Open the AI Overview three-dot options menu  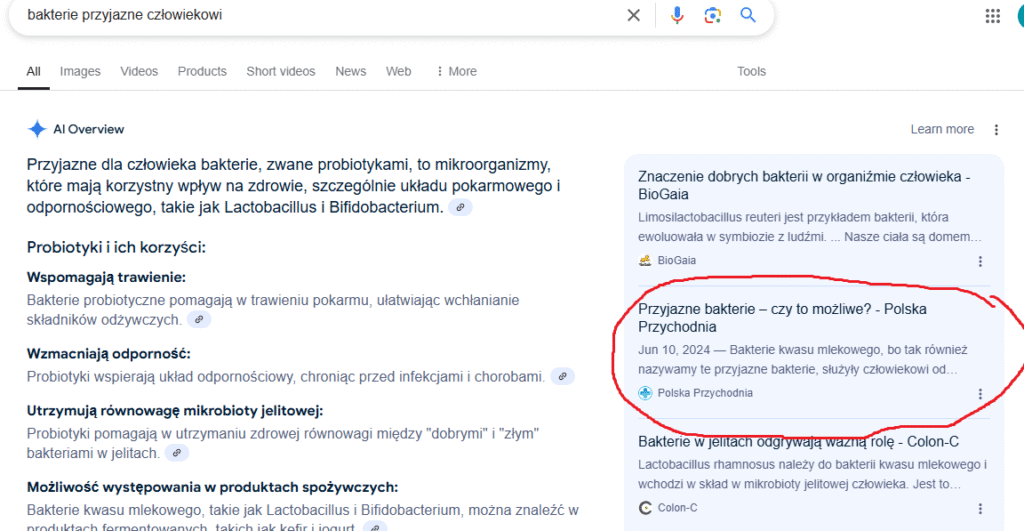996,130
